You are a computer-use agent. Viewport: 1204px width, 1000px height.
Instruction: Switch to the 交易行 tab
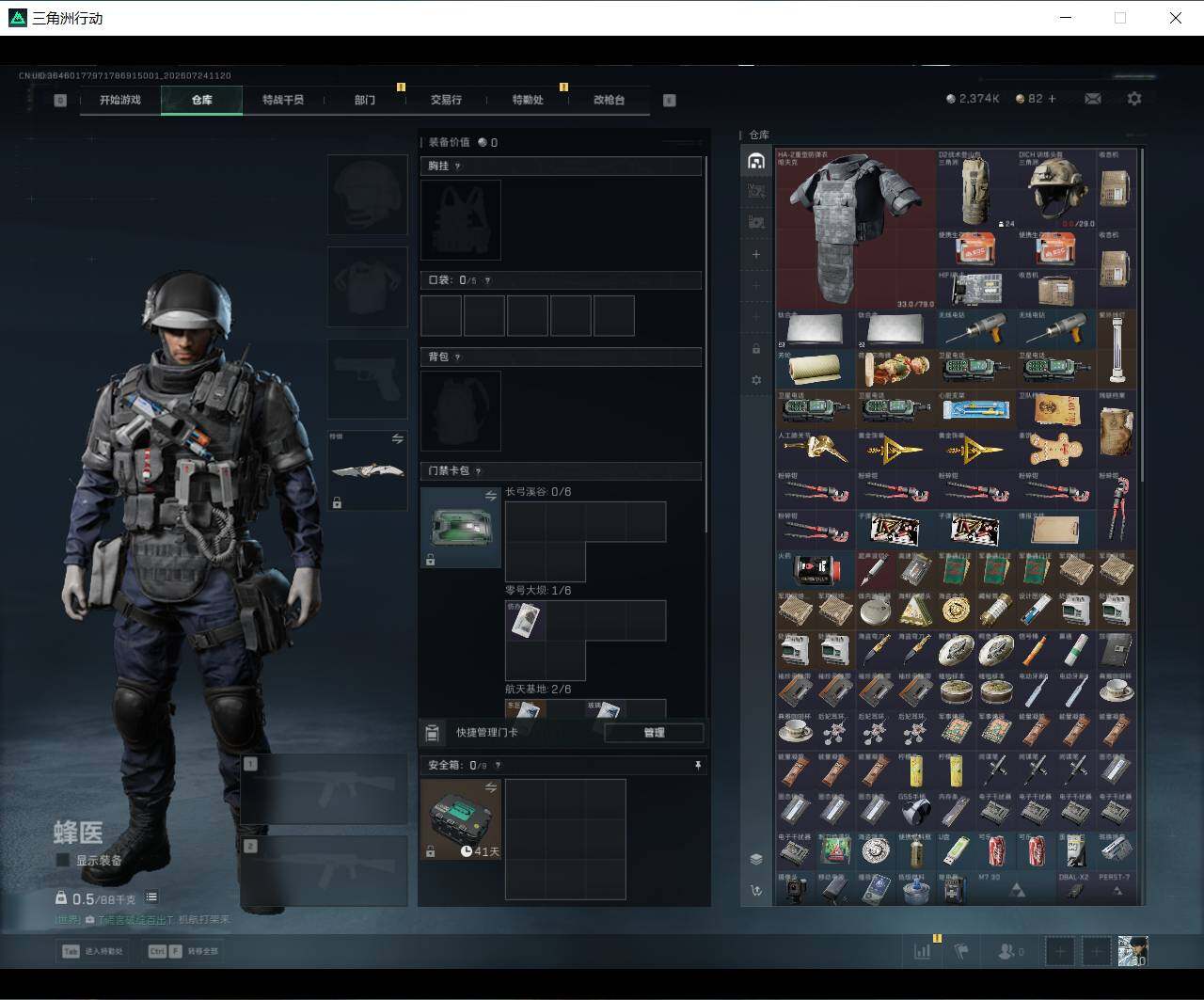[x=446, y=100]
